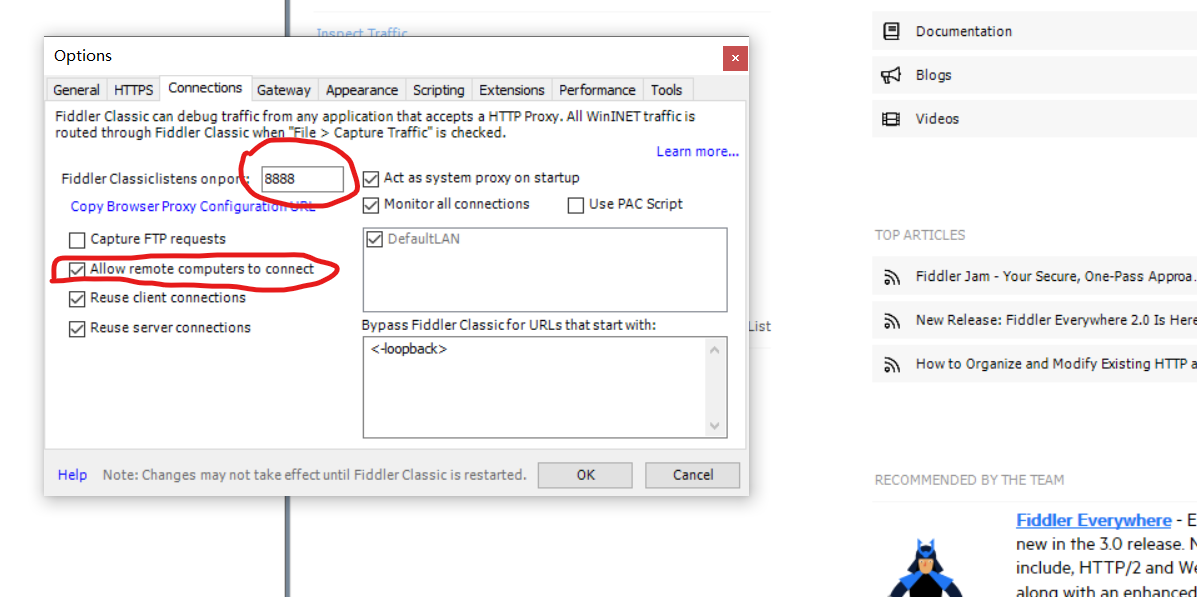Click Copy Browser Proxy Configuration URL link
This screenshot has height=597, width=1197.
pyautogui.click(x=192, y=206)
